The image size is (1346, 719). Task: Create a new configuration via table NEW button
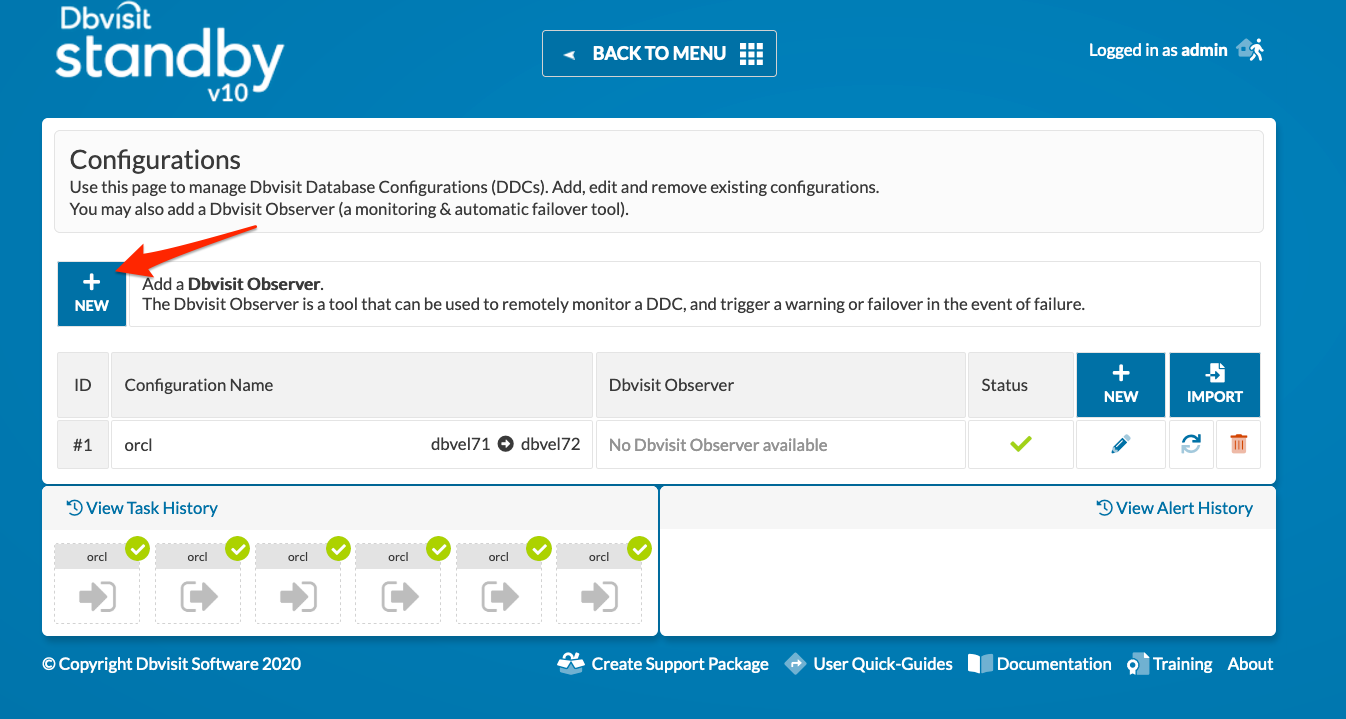click(1121, 384)
